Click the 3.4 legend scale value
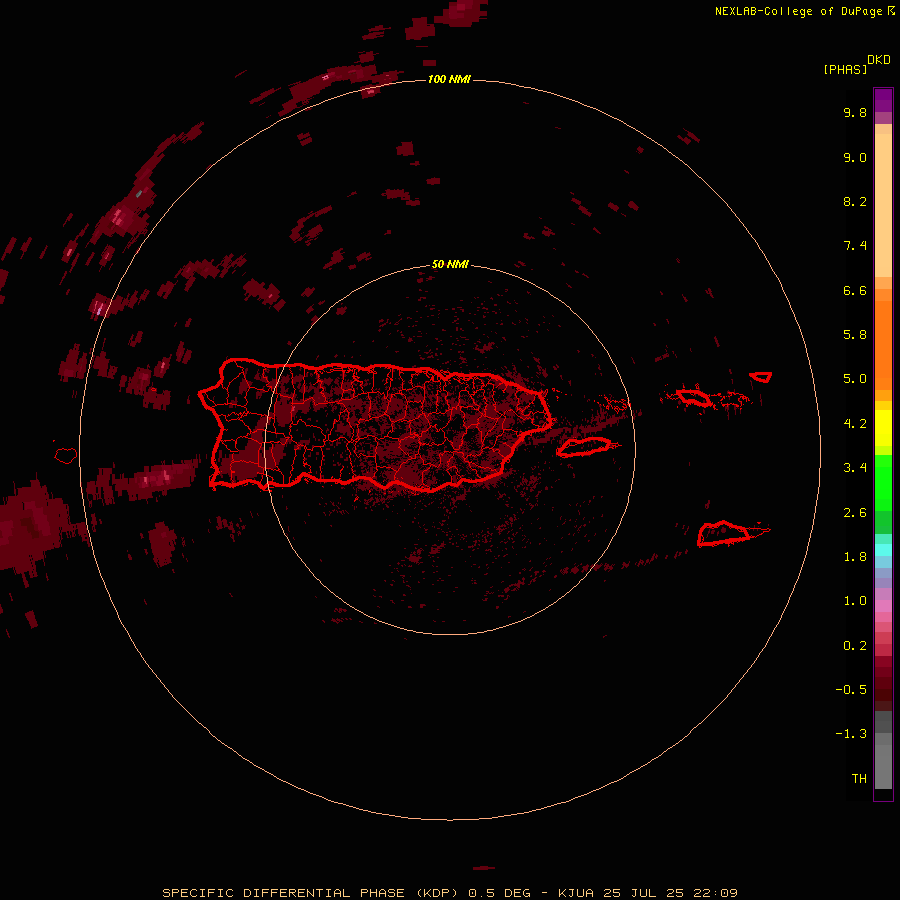This screenshot has height=900, width=900. (x=855, y=468)
